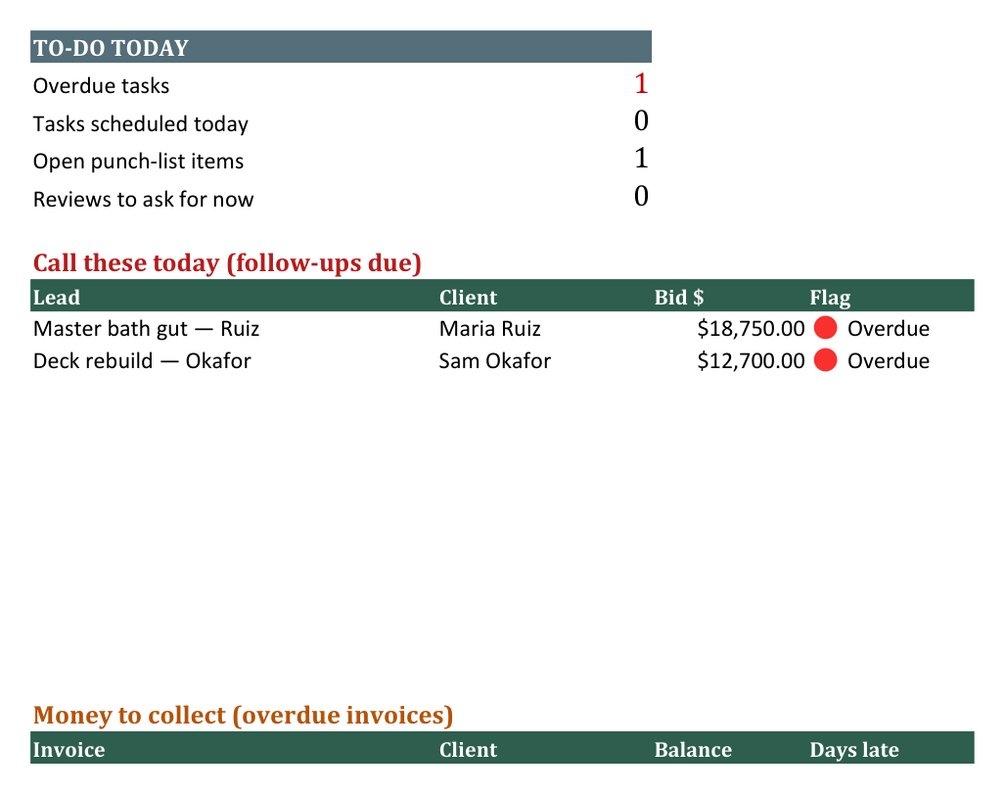
Task: Select the Overdue tasks count value
Action: click(x=641, y=84)
